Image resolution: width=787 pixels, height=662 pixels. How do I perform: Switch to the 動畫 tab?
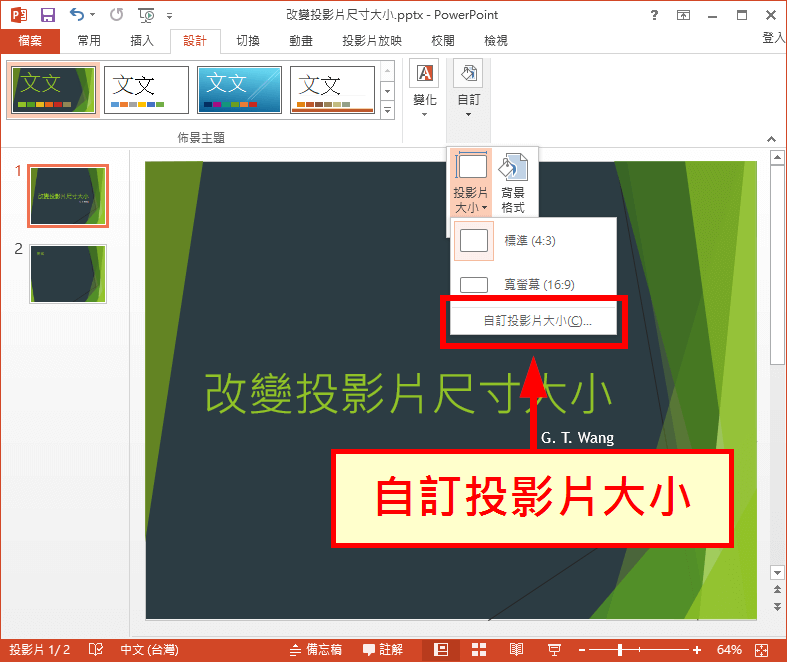coord(301,41)
